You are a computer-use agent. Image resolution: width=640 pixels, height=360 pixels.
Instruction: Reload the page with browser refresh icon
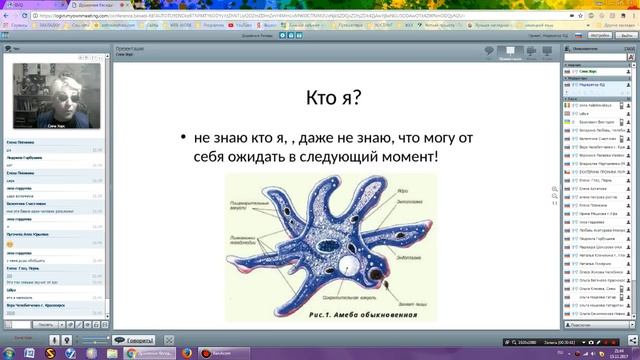(24, 16)
